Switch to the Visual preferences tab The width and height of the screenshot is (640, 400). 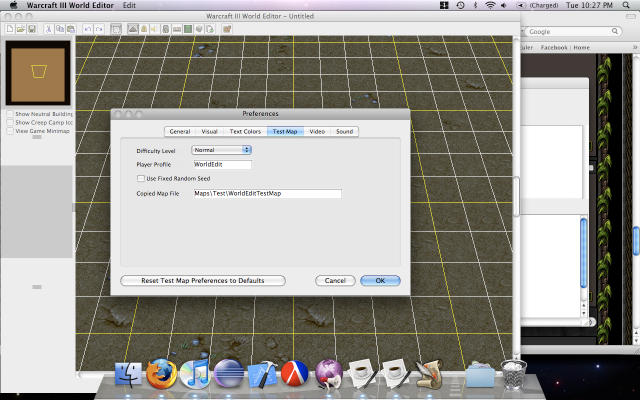[209, 131]
